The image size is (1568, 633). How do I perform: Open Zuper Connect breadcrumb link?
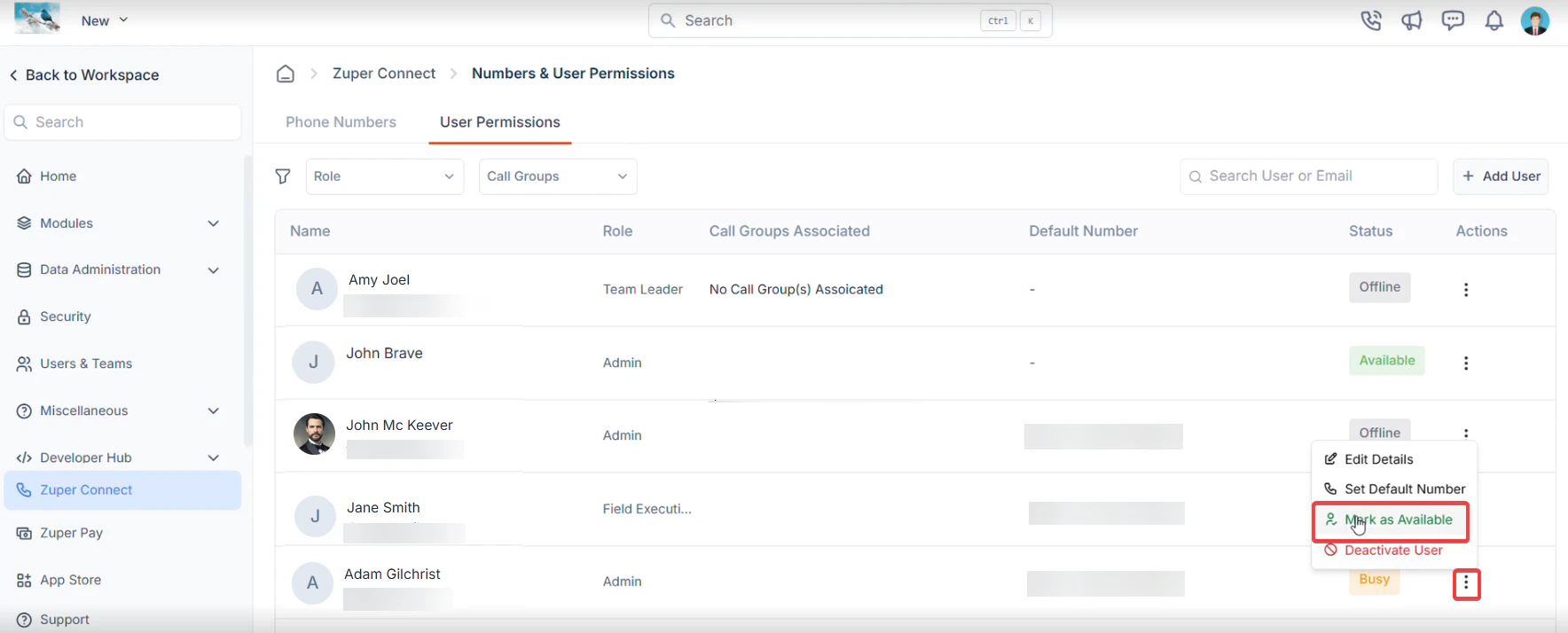point(384,74)
